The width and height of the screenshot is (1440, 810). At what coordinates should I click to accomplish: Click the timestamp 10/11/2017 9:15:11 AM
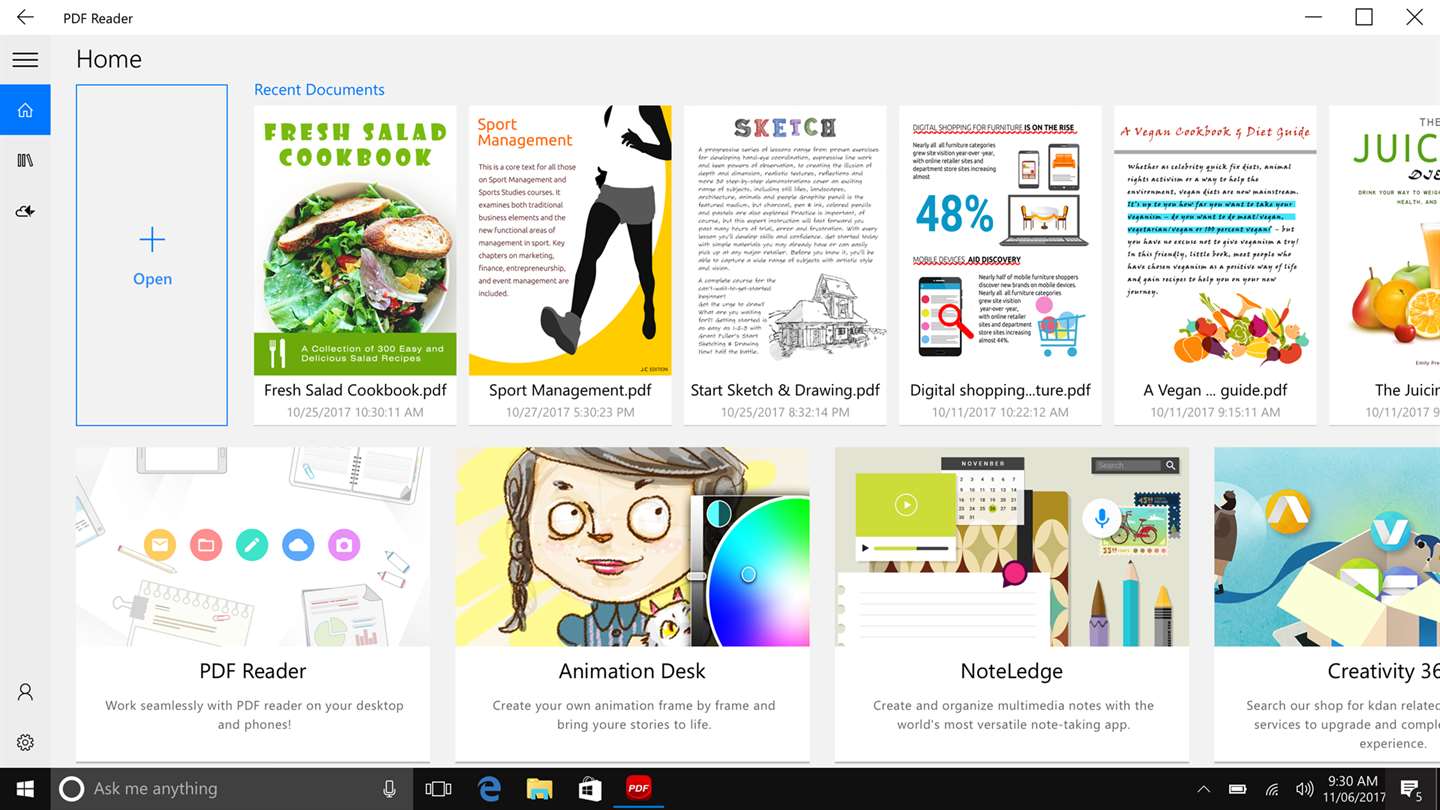click(x=1215, y=412)
